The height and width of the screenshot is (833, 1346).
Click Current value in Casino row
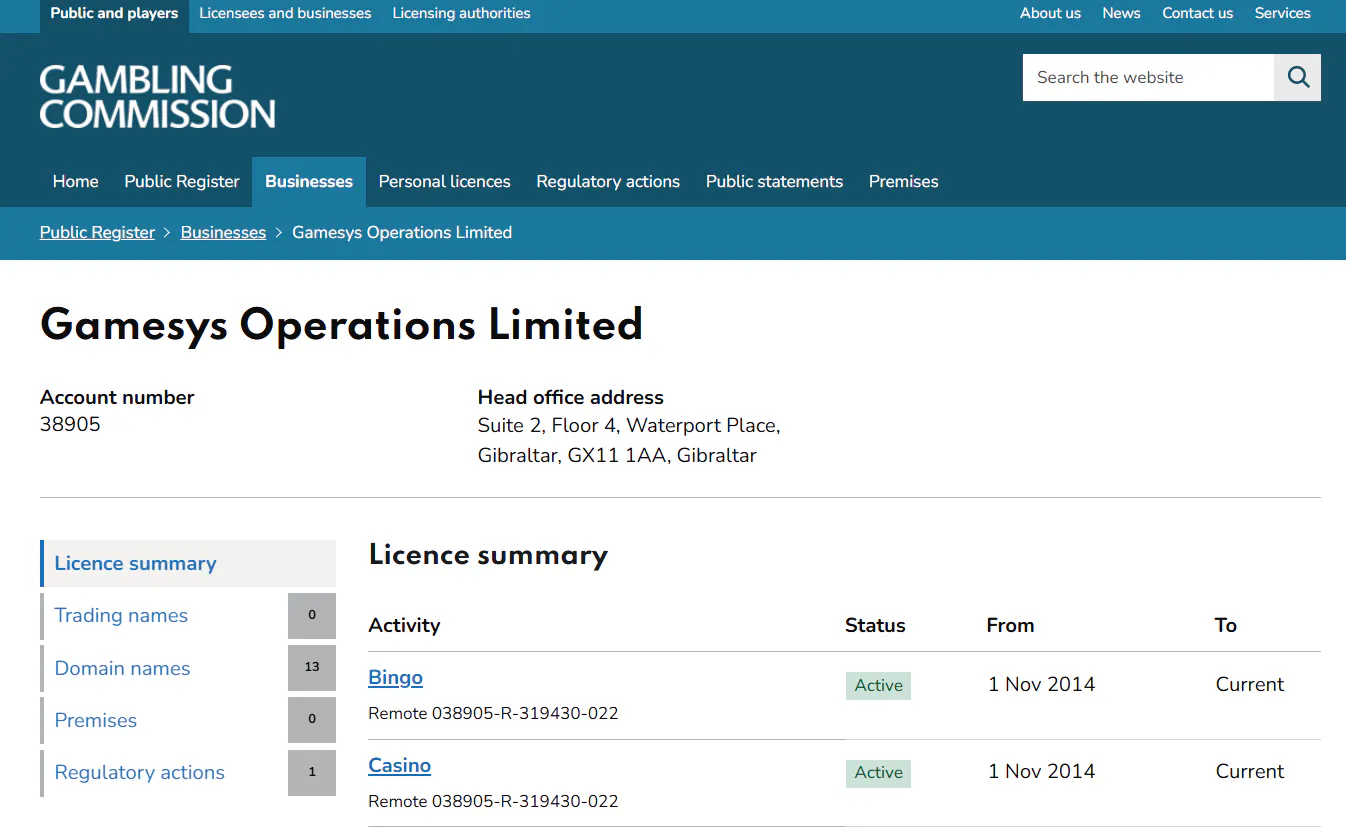1250,771
